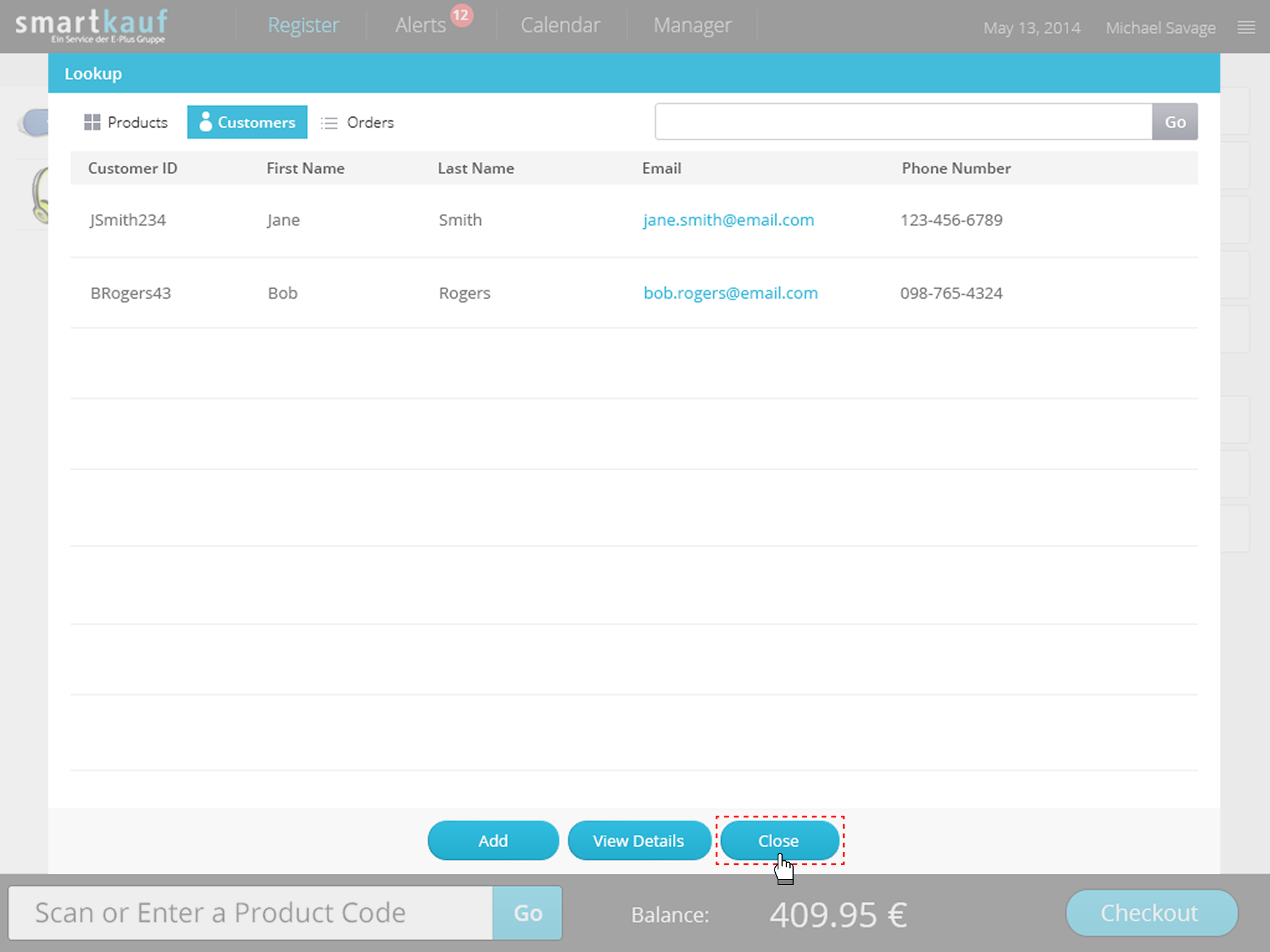Click the Alerts badge showing 12
The width and height of the screenshot is (1270, 952).
click(x=461, y=15)
